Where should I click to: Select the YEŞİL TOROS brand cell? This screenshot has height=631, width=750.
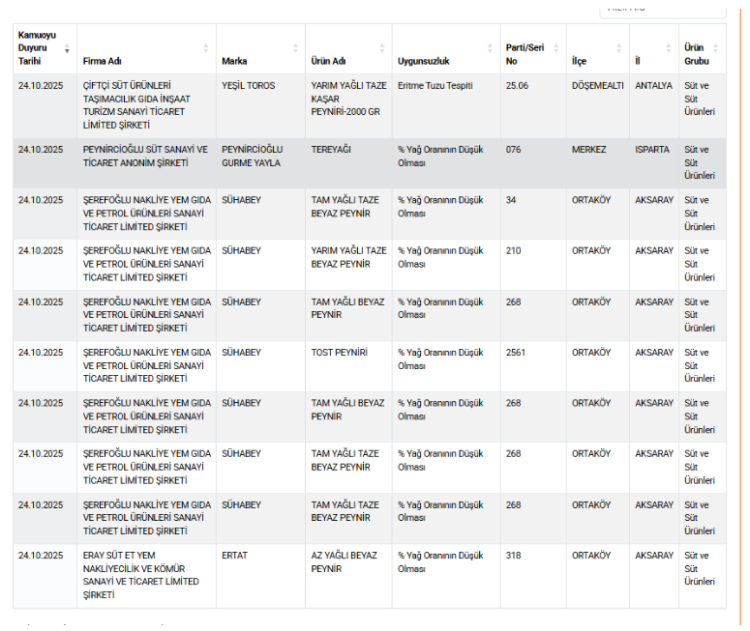(247, 86)
